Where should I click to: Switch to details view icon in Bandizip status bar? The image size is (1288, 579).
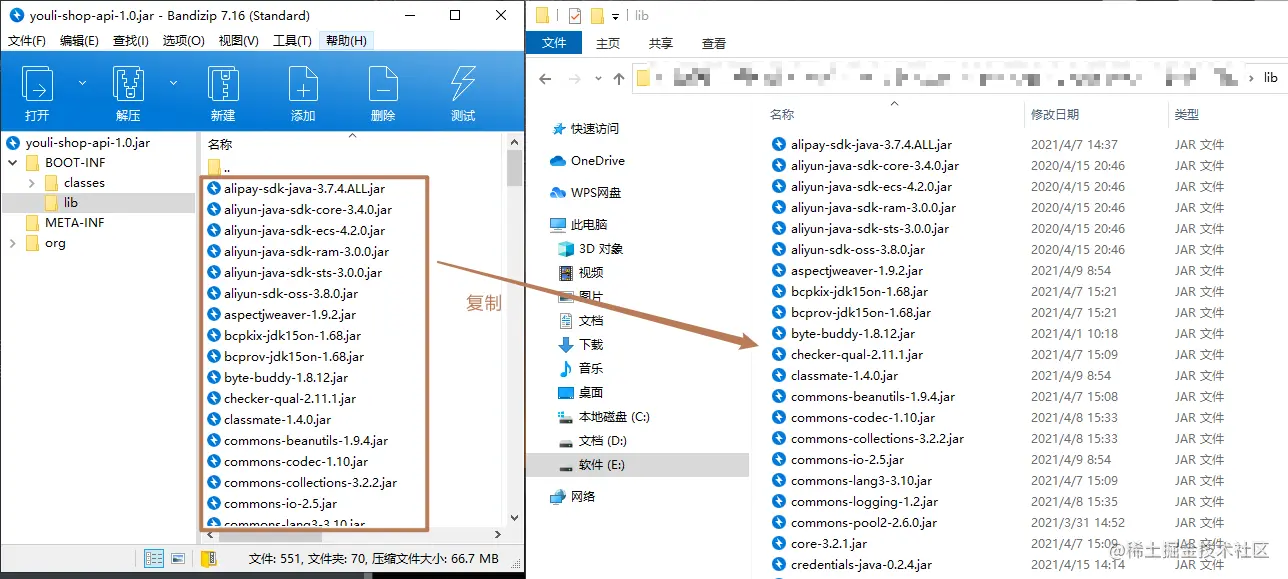point(154,559)
